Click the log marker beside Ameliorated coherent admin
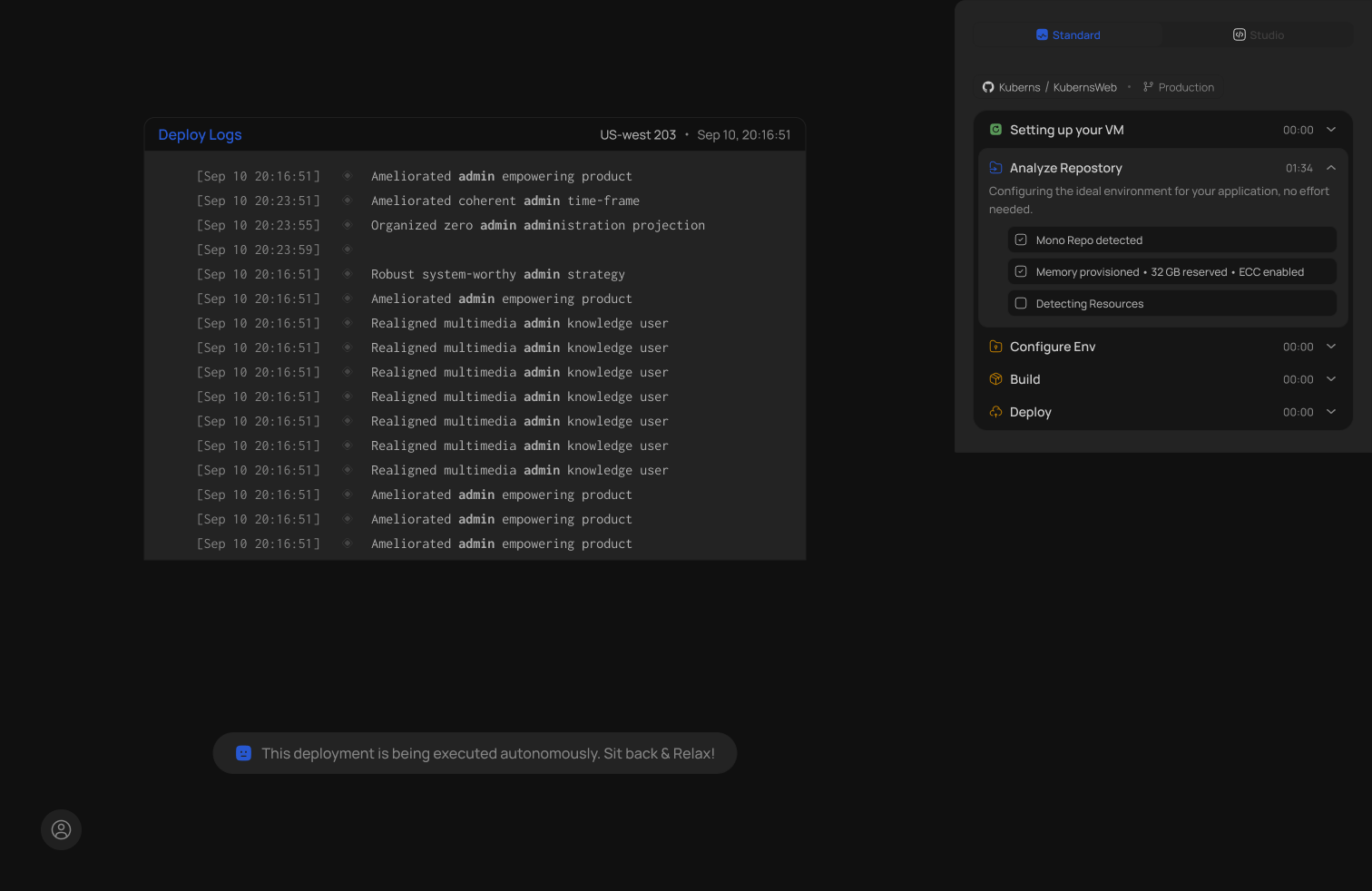1372x891 pixels. (347, 201)
